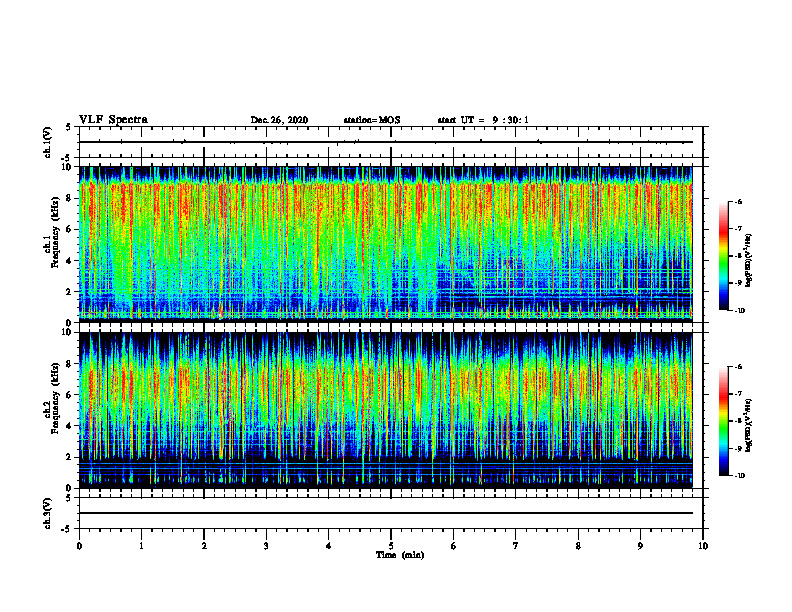The height and width of the screenshot is (612, 792).
Task: Click the "10" kHz tick of ch.2 spectrogram
Action: 68,332
